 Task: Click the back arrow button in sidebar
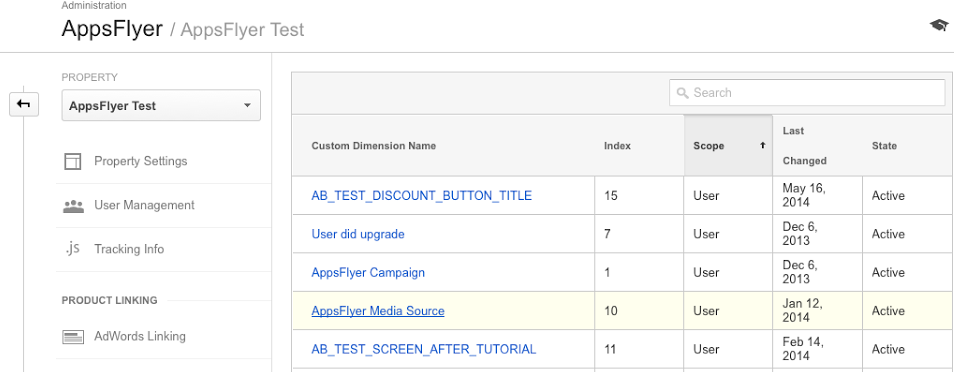click(x=24, y=104)
